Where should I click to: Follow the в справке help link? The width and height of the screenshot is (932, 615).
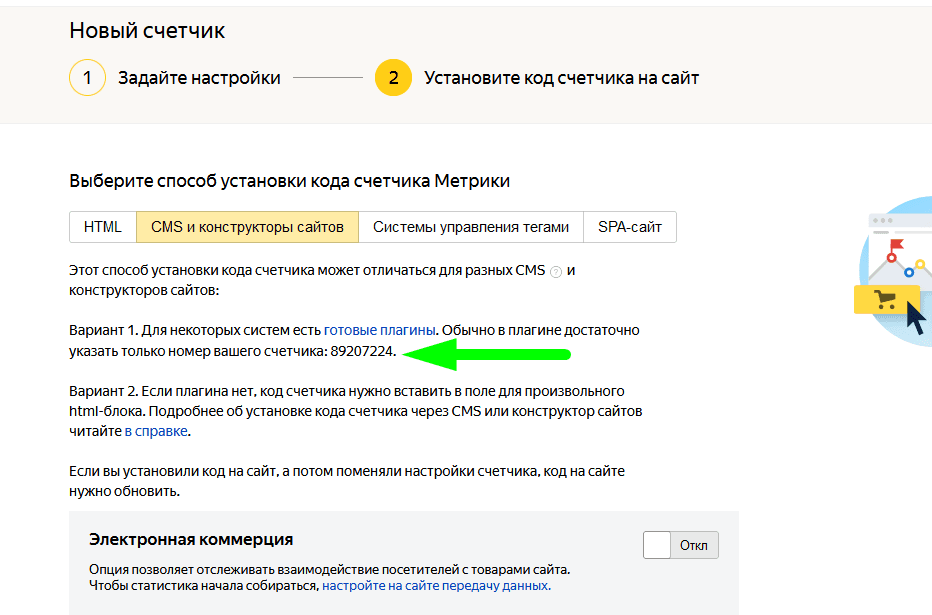pos(156,432)
